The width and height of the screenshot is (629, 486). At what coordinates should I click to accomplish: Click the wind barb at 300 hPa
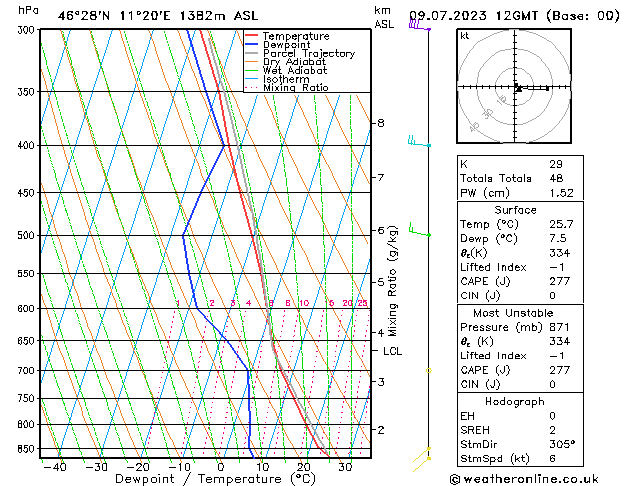point(418,25)
